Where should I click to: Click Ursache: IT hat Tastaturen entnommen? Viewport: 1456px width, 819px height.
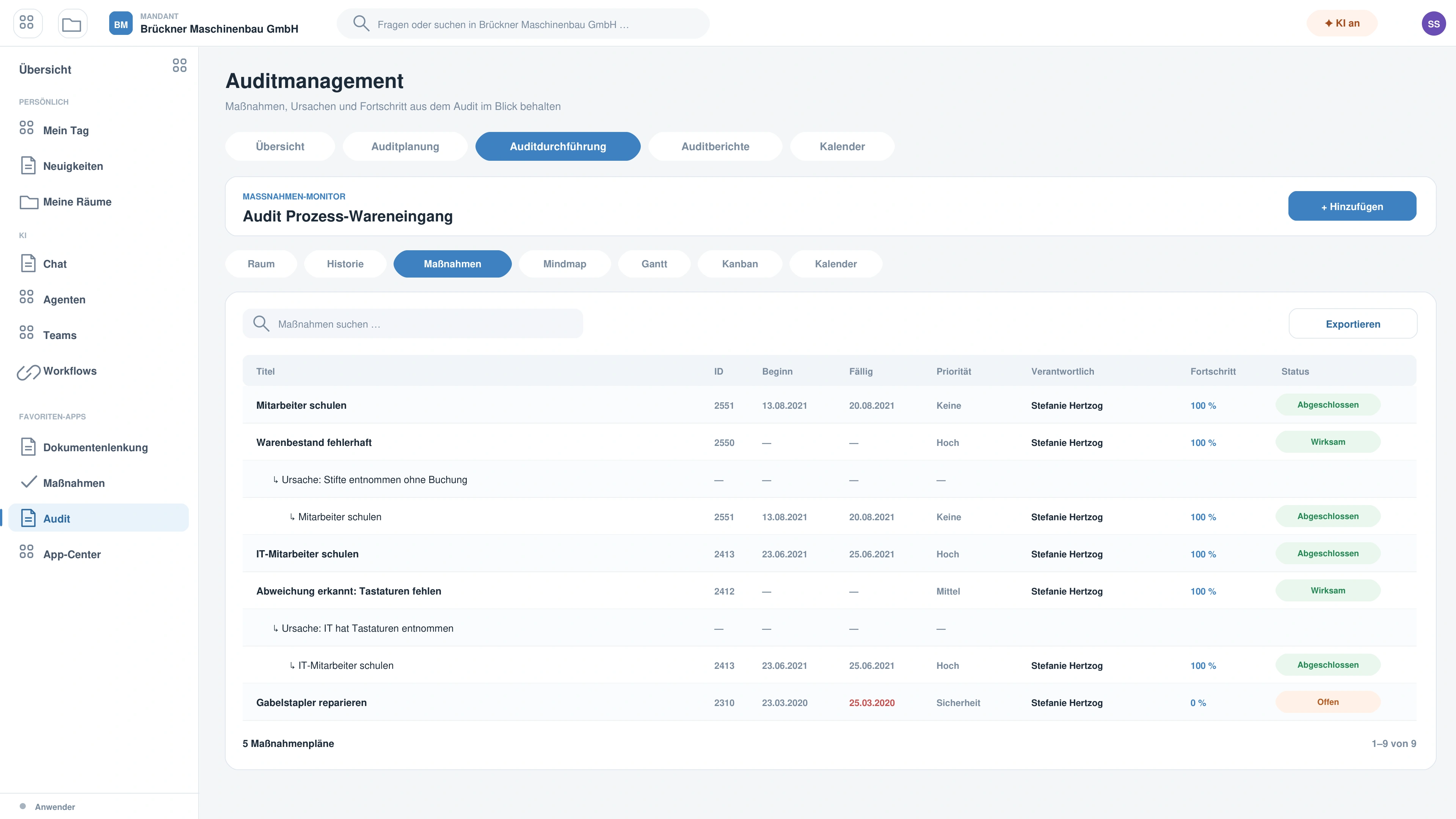pyautogui.click(x=367, y=629)
